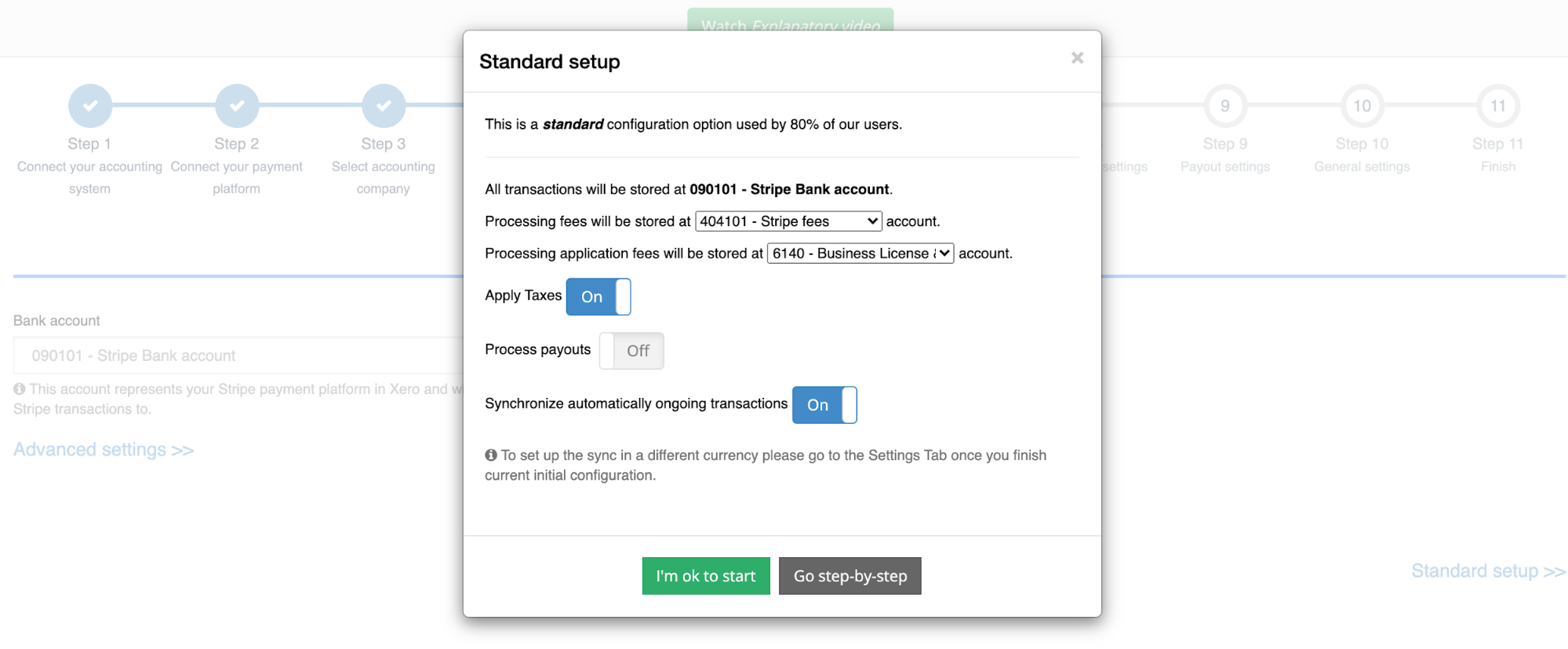
Task: Open the Processing fees account dropdown
Action: coord(788,221)
